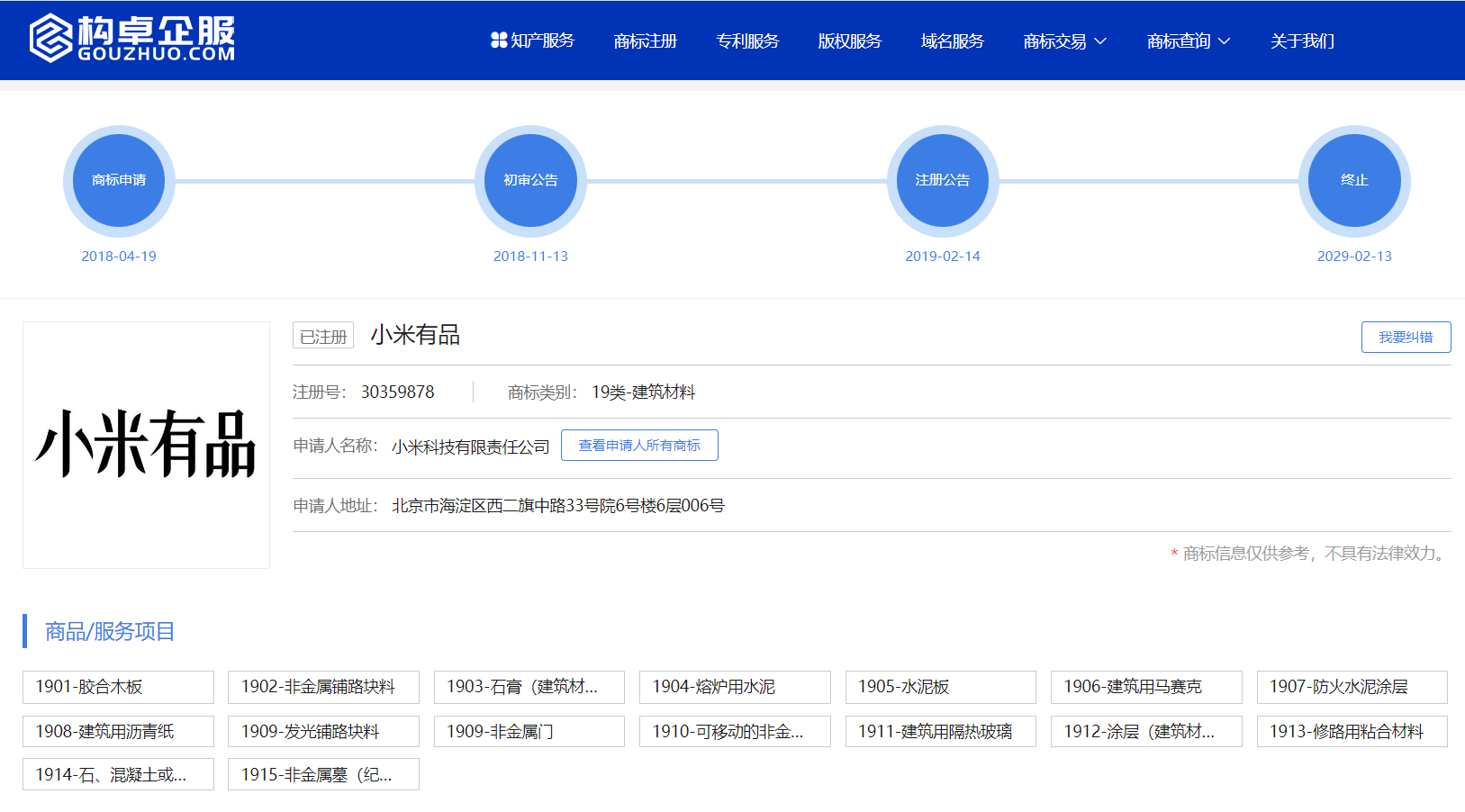This screenshot has width=1465, height=812.
Task: Select item 1901-胶合木板
Action: coord(118,687)
